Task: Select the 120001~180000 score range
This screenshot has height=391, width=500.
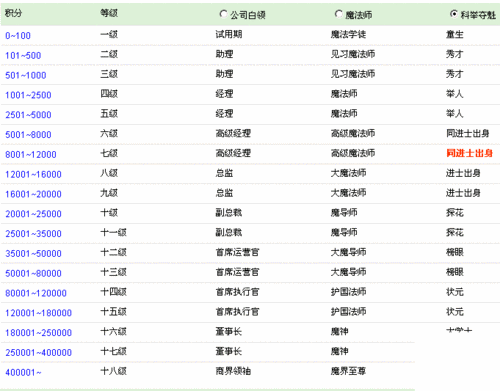Action: 39,313
